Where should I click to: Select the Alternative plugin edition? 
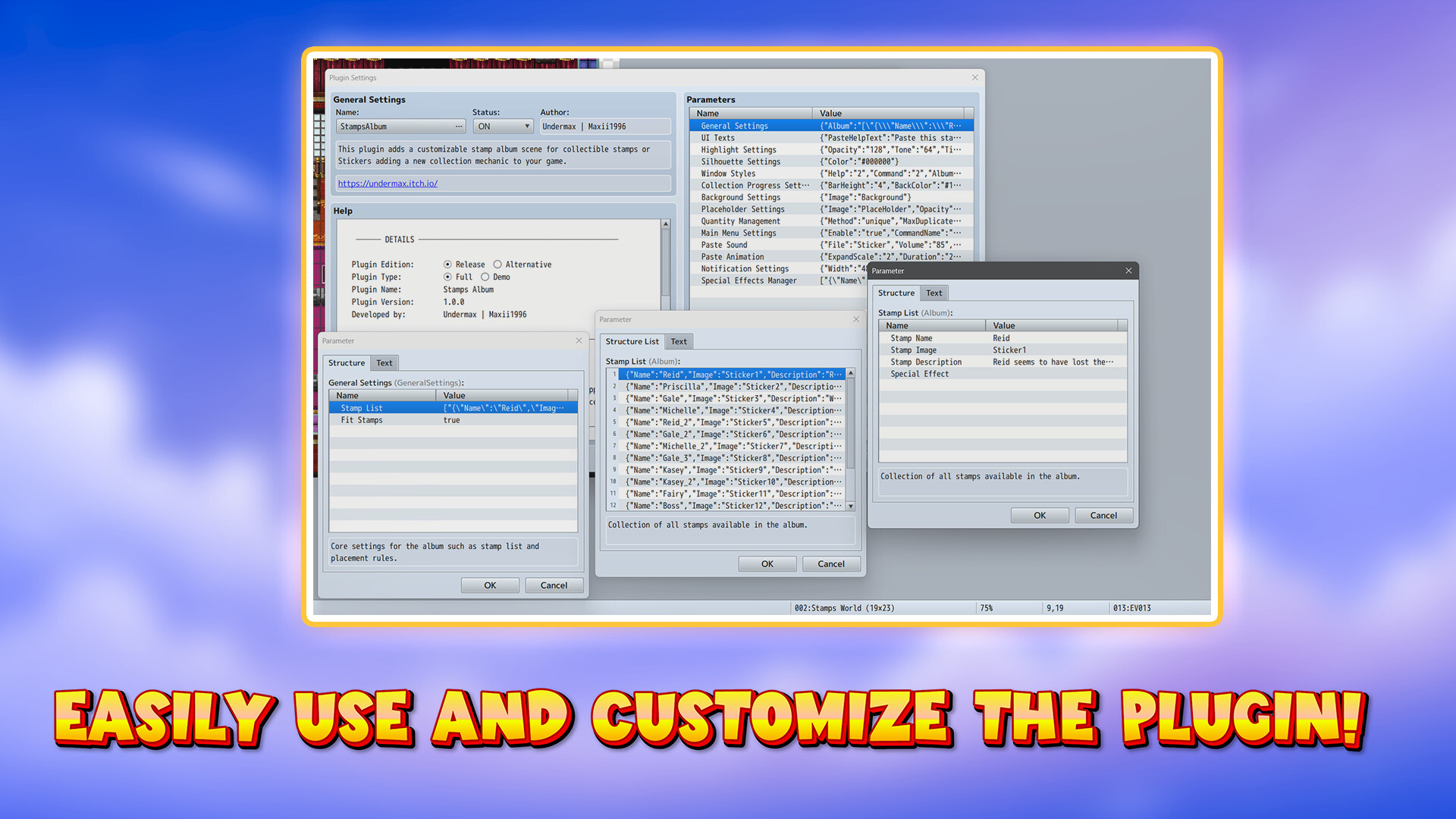click(x=497, y=264)
